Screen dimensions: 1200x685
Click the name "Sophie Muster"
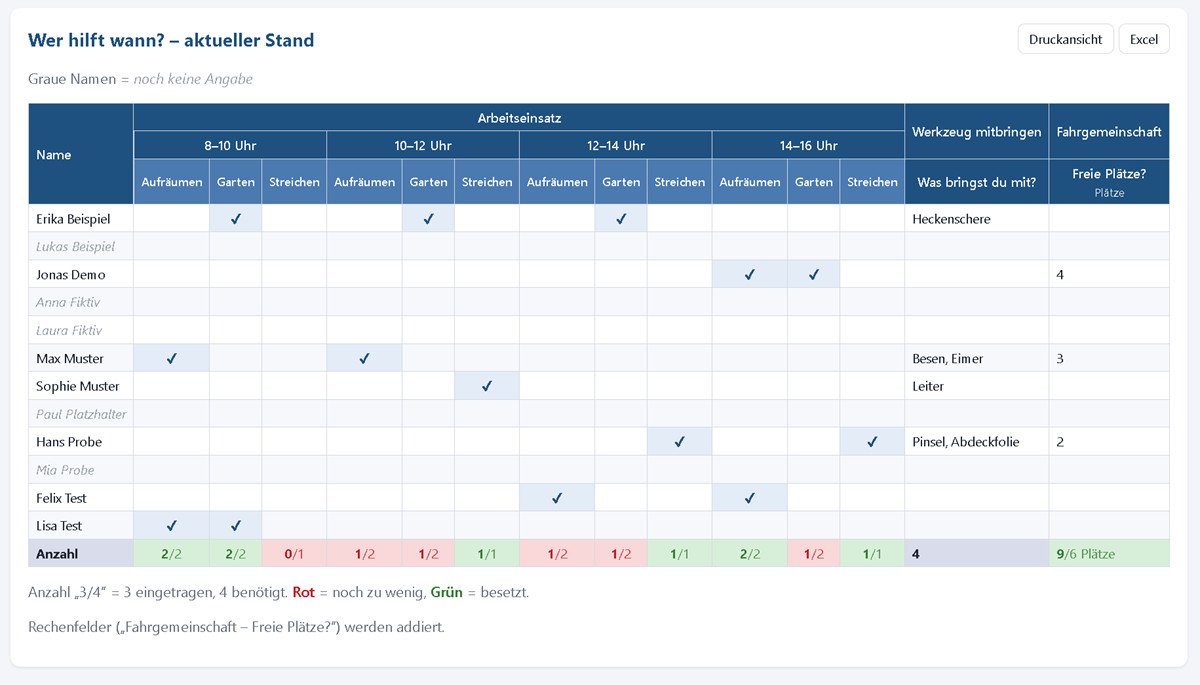[78, 387]
